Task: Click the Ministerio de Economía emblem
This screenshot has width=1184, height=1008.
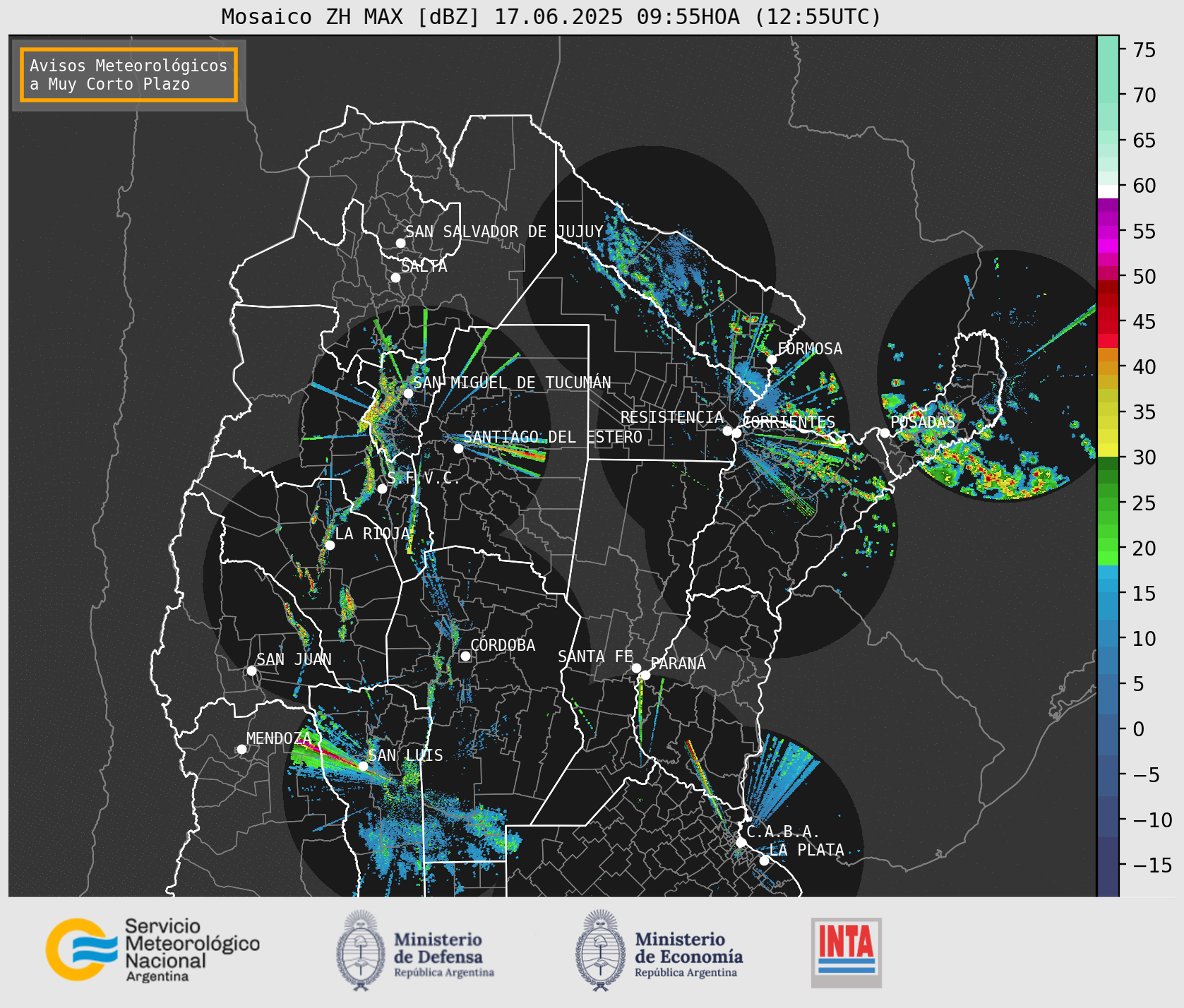Action: tap(601, 950)
